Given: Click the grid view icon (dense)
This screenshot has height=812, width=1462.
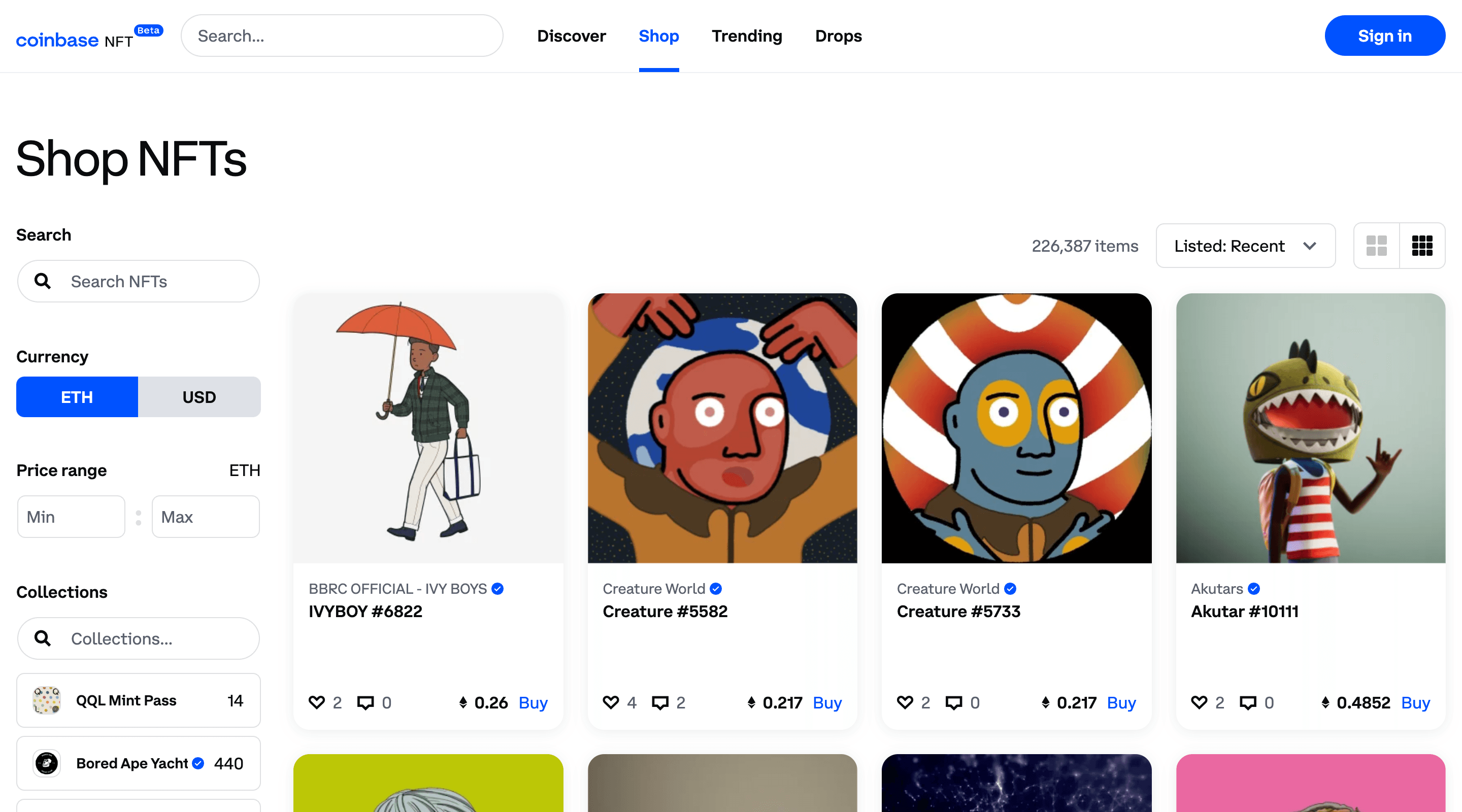Looking at the screenshot, I should (1422, 245).
